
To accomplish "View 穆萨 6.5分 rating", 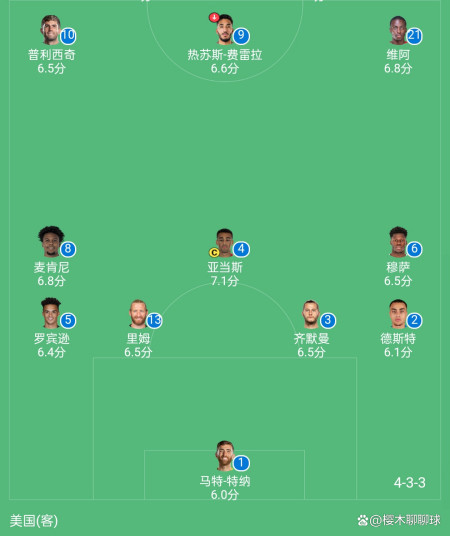I will tap(398, 281).
